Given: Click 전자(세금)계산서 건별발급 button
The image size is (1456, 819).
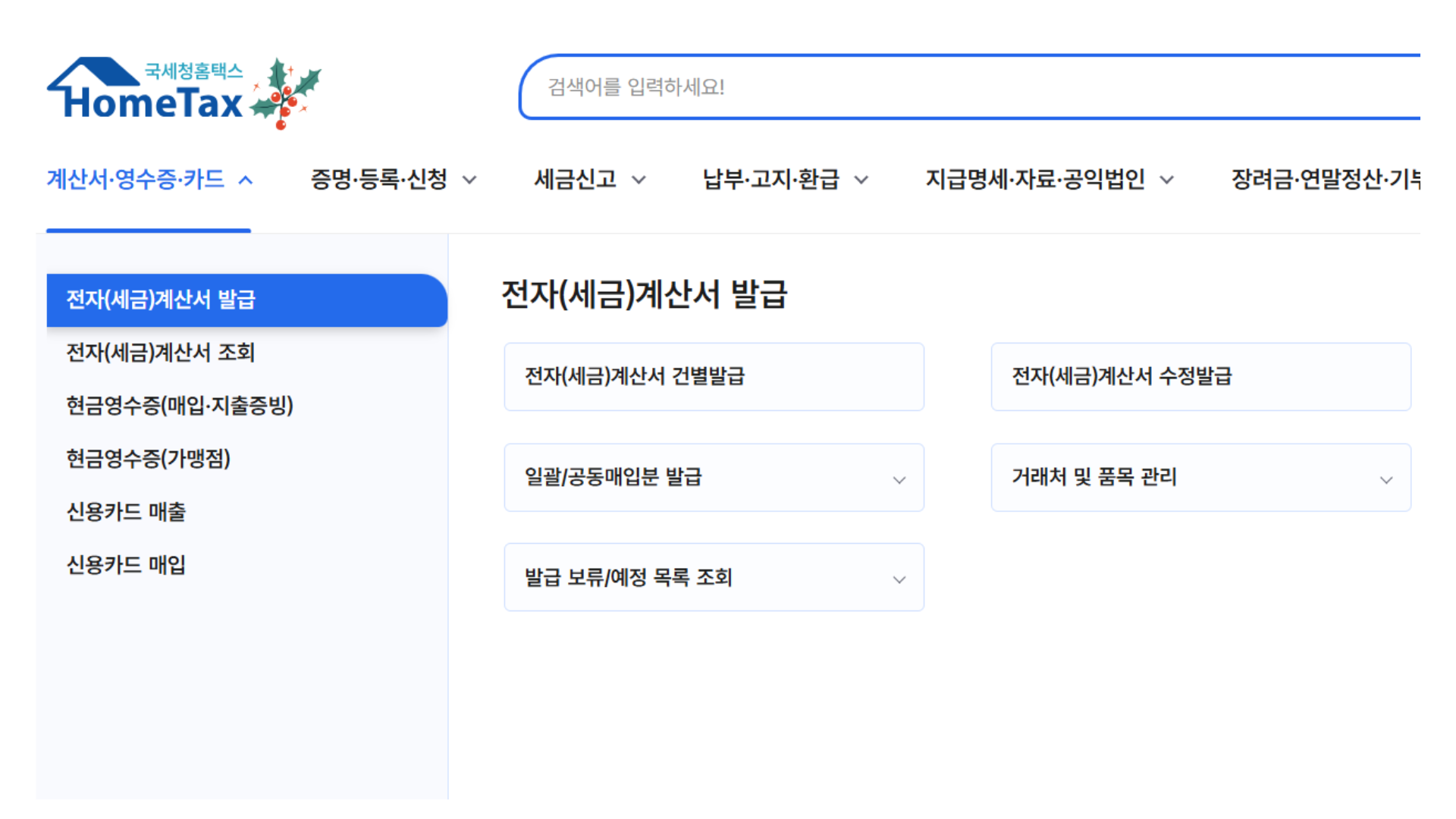Looking at the screenshot, I should 714,376.
